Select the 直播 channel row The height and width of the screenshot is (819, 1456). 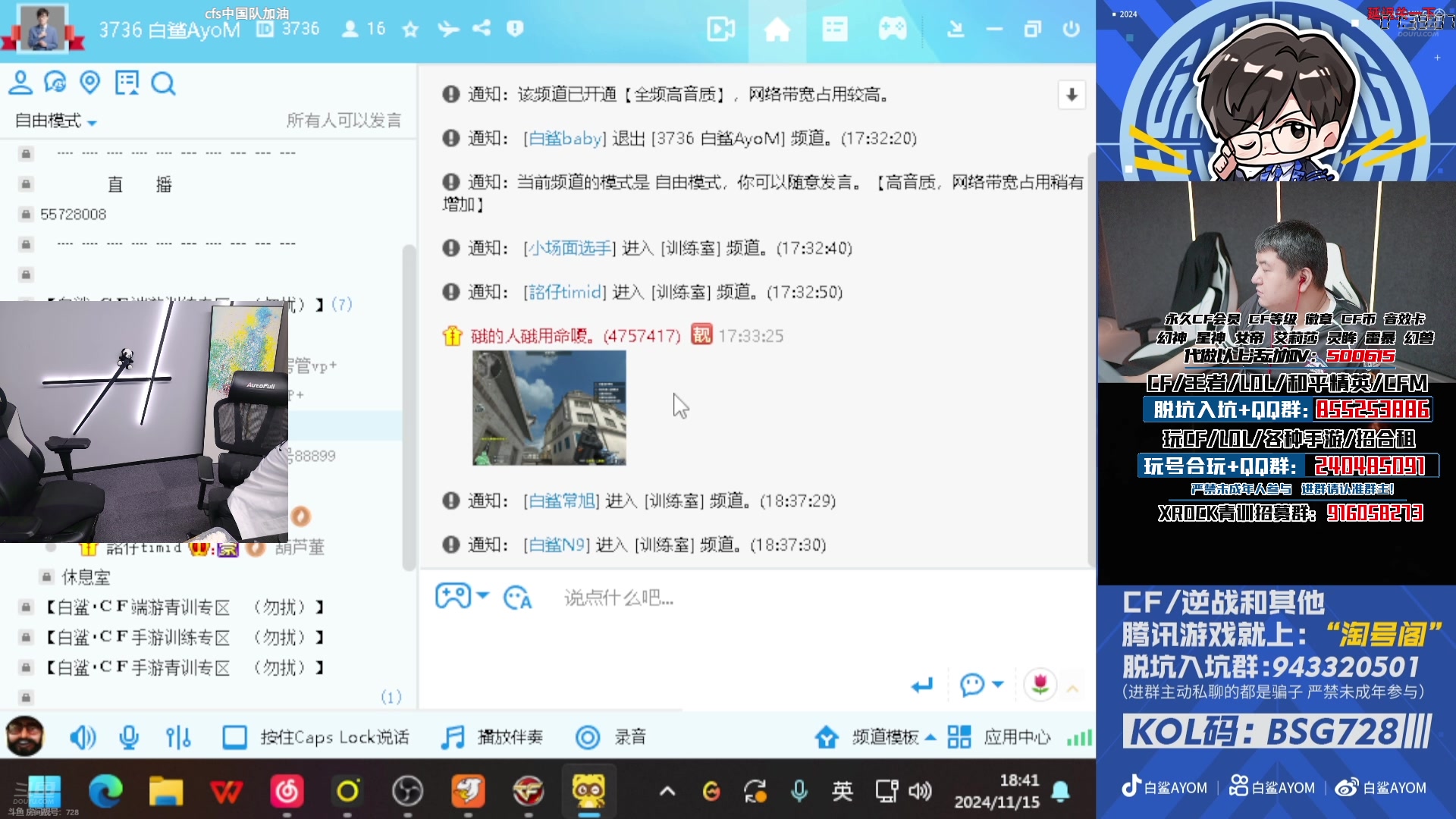pyautogui.click(x=140, y=184)
